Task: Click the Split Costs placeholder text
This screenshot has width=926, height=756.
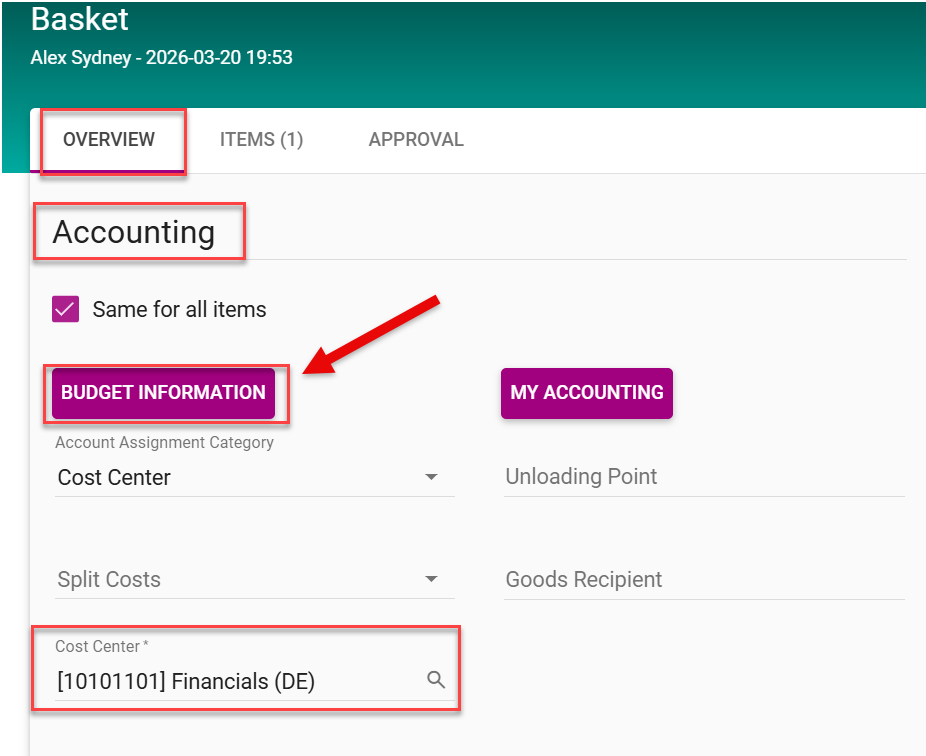Action: point(109,580)
